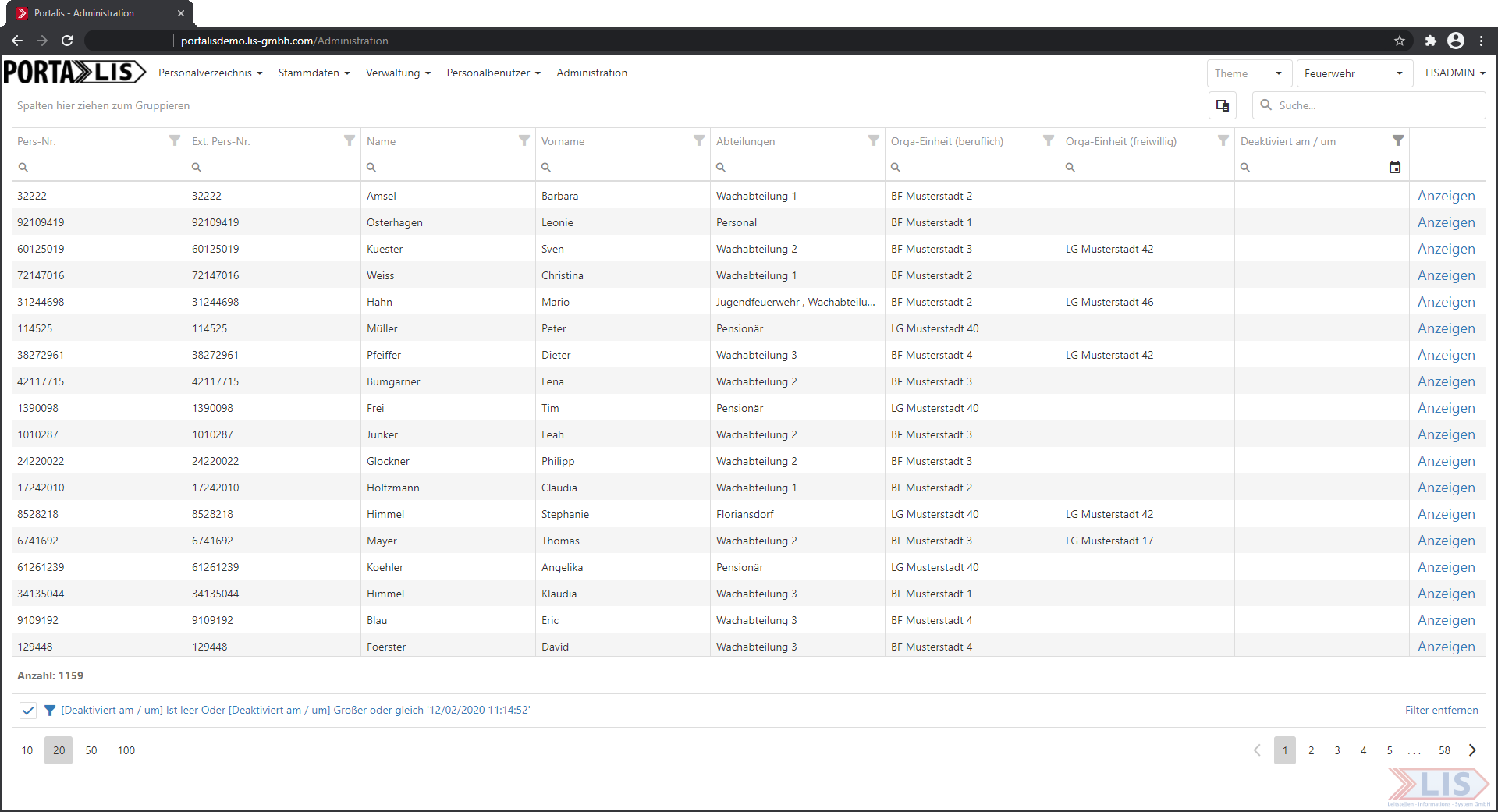Click the active filter on Deaktiviert am column
Screen dimensions: 1498x812
coord(1397,140)
